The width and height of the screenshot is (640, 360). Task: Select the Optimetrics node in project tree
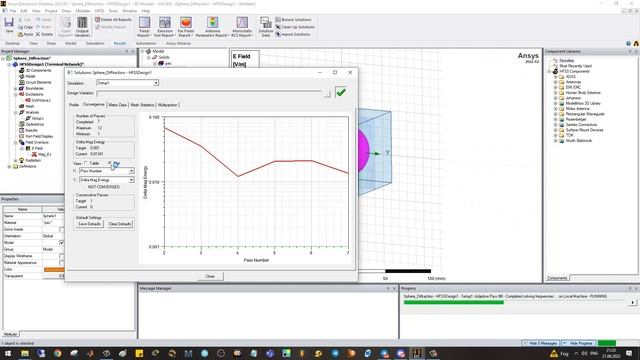pos(34,124)
